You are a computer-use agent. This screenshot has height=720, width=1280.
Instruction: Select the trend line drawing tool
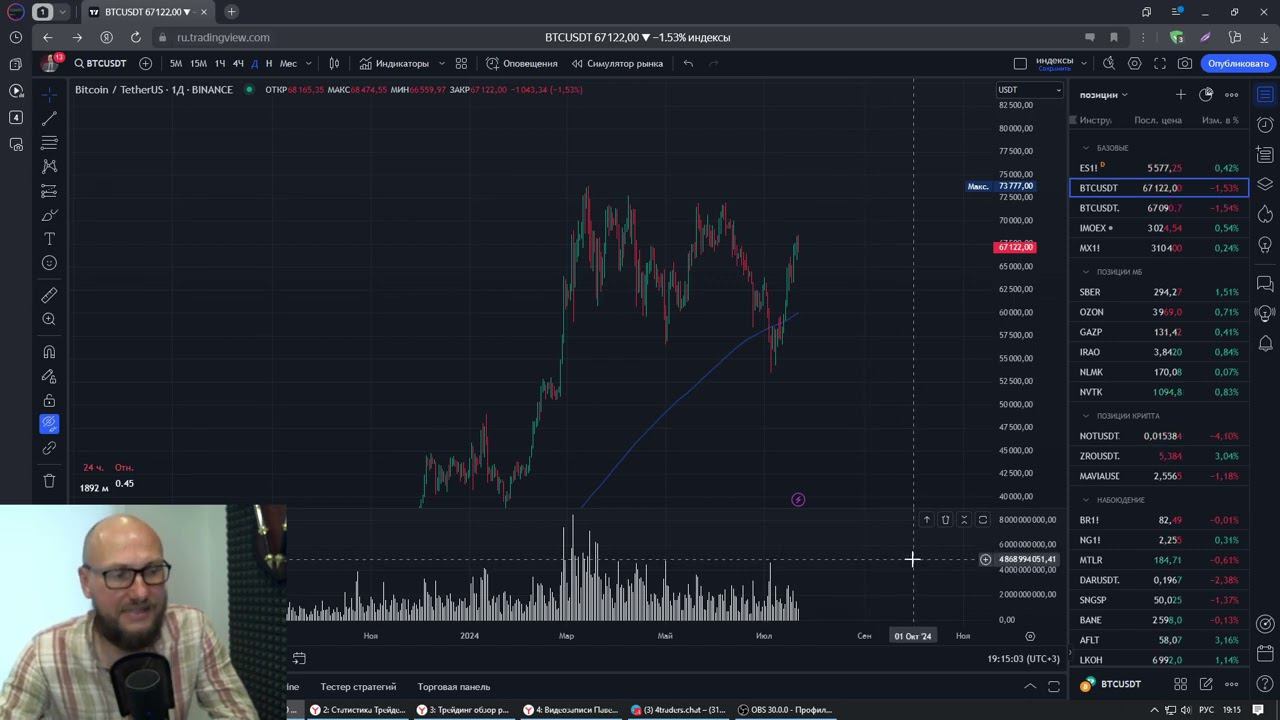point(49,118)
